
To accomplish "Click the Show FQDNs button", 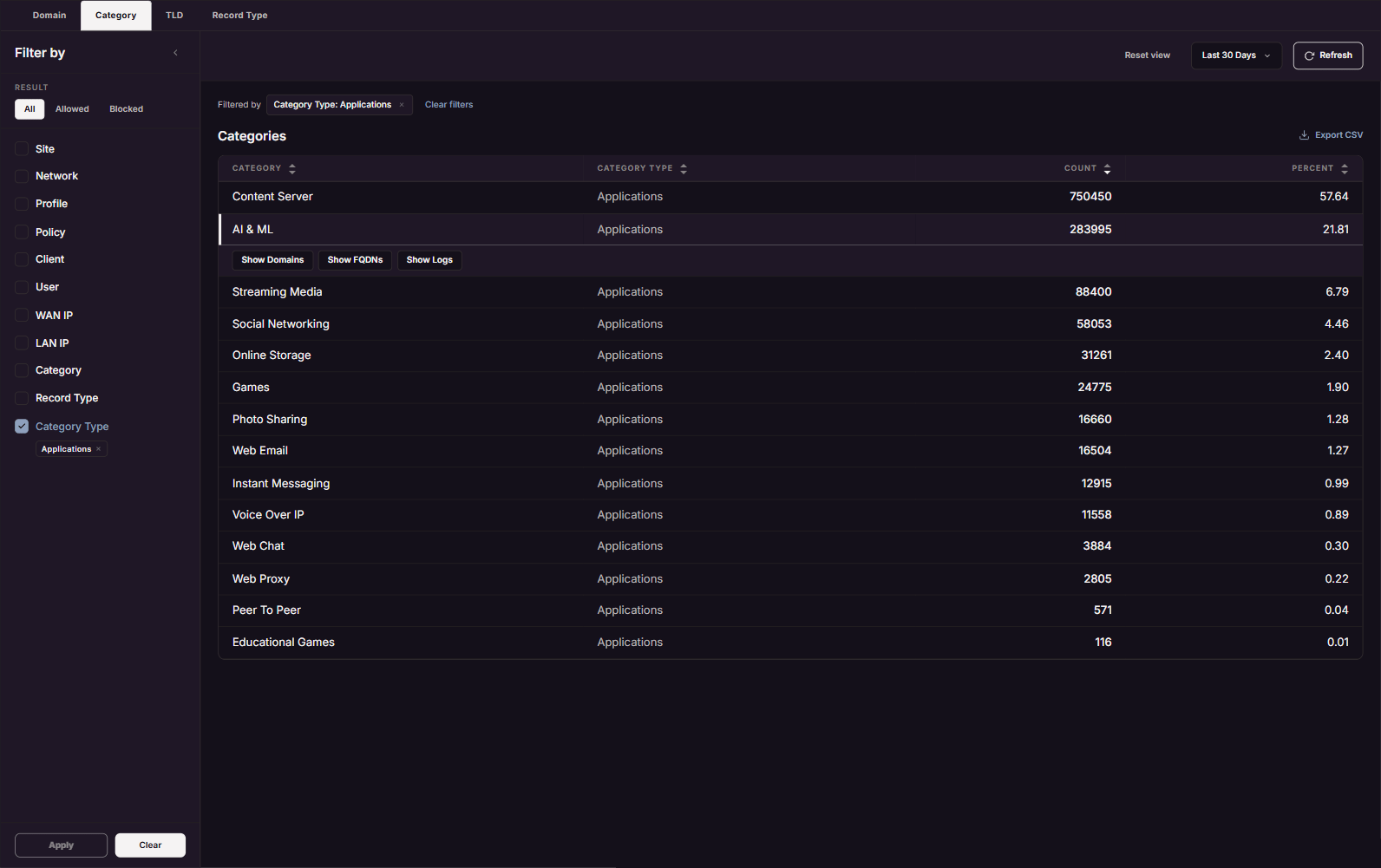I will (x=355, y=260).
